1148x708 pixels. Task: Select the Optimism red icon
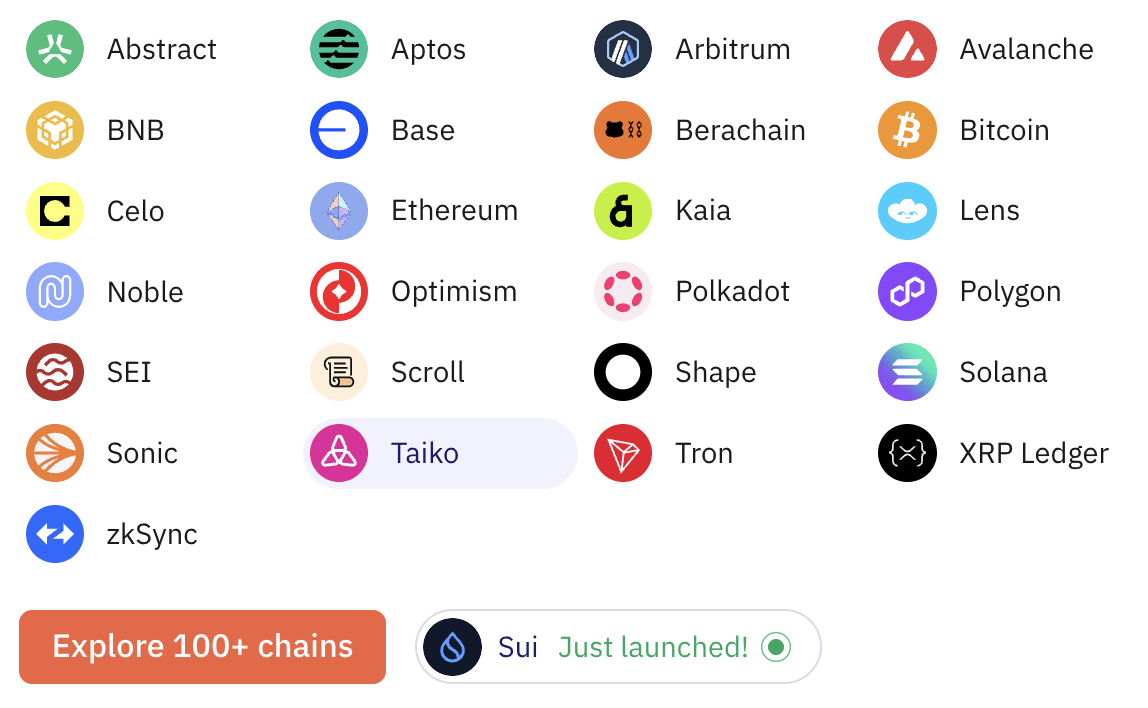tap(339, 292)
